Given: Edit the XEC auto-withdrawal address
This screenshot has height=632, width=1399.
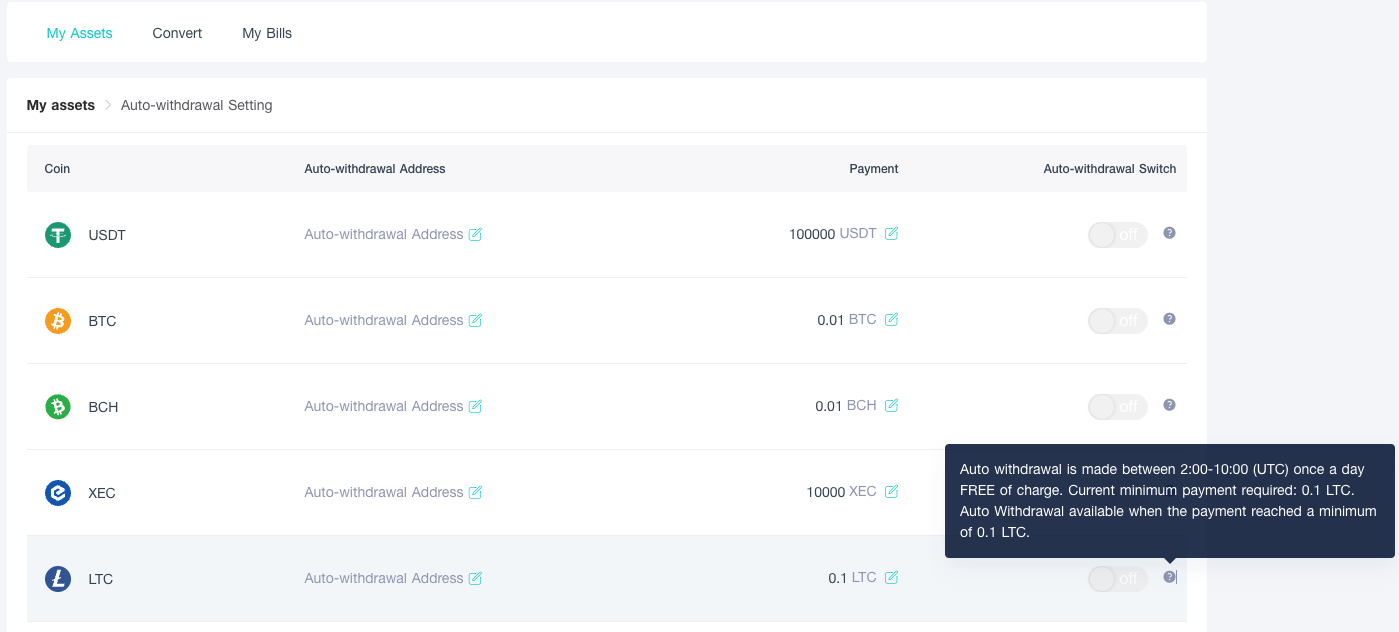Looking at the screenshot, I should click(x=475, y=493).
